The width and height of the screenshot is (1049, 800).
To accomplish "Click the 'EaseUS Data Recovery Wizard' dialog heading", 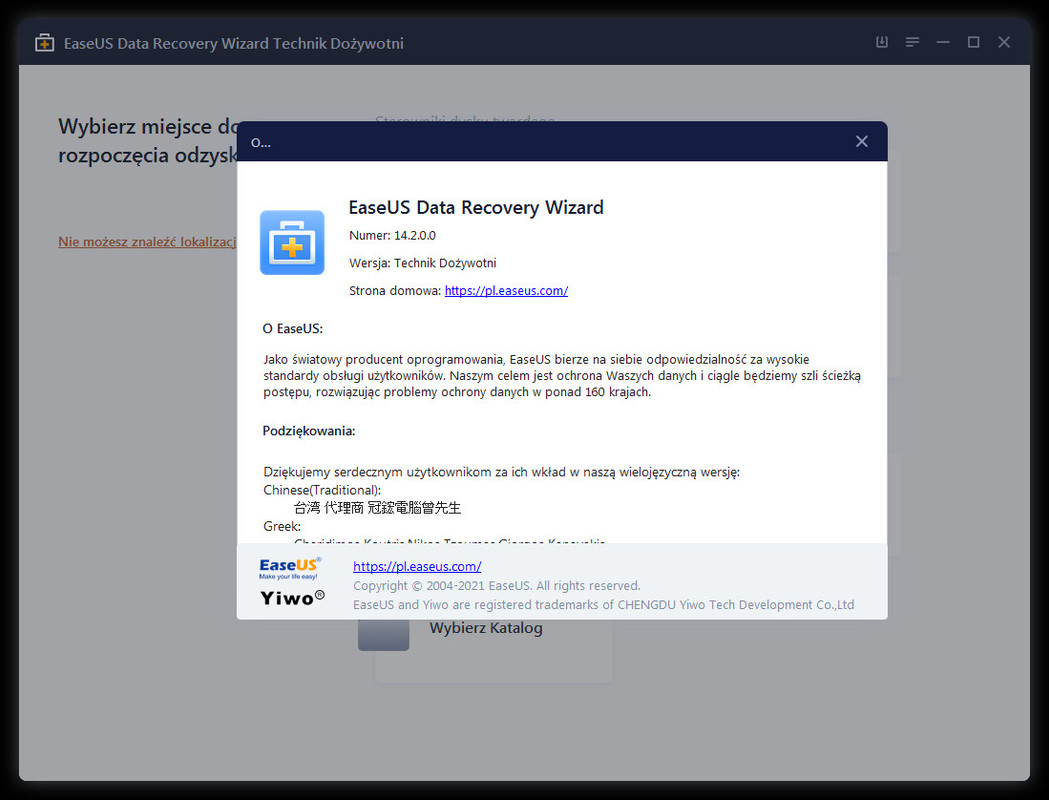I will pyautogui.click(x=476, y=207).
